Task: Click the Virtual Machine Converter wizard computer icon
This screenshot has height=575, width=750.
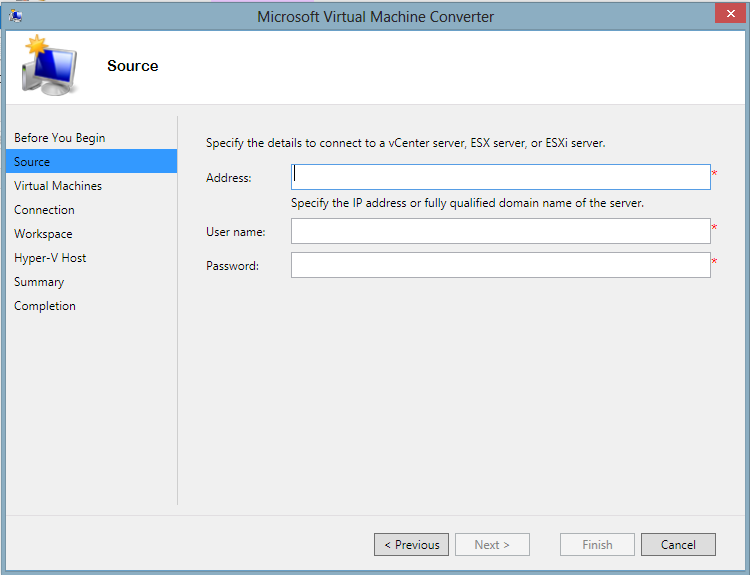Action: coord(50,66)
